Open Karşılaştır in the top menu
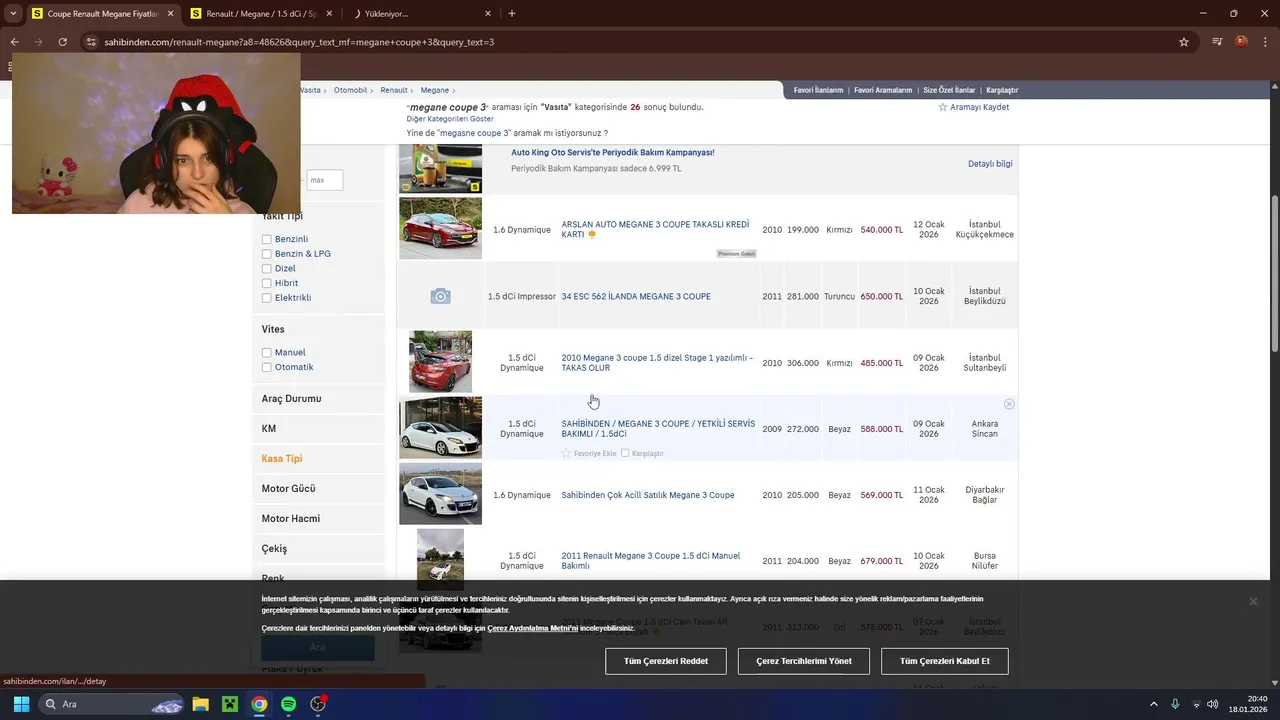This screenshot has width=1280, height=720. point(1002,90)
